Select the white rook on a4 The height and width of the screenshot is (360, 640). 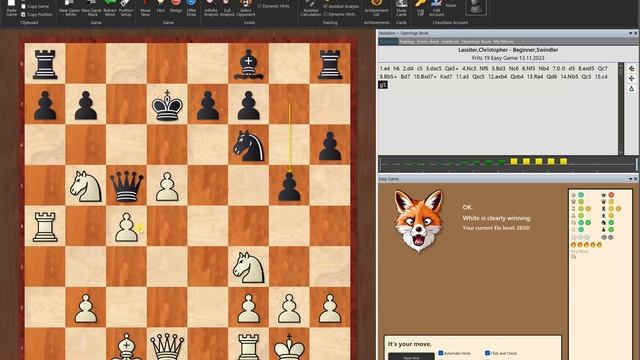(x=45, y=226)
